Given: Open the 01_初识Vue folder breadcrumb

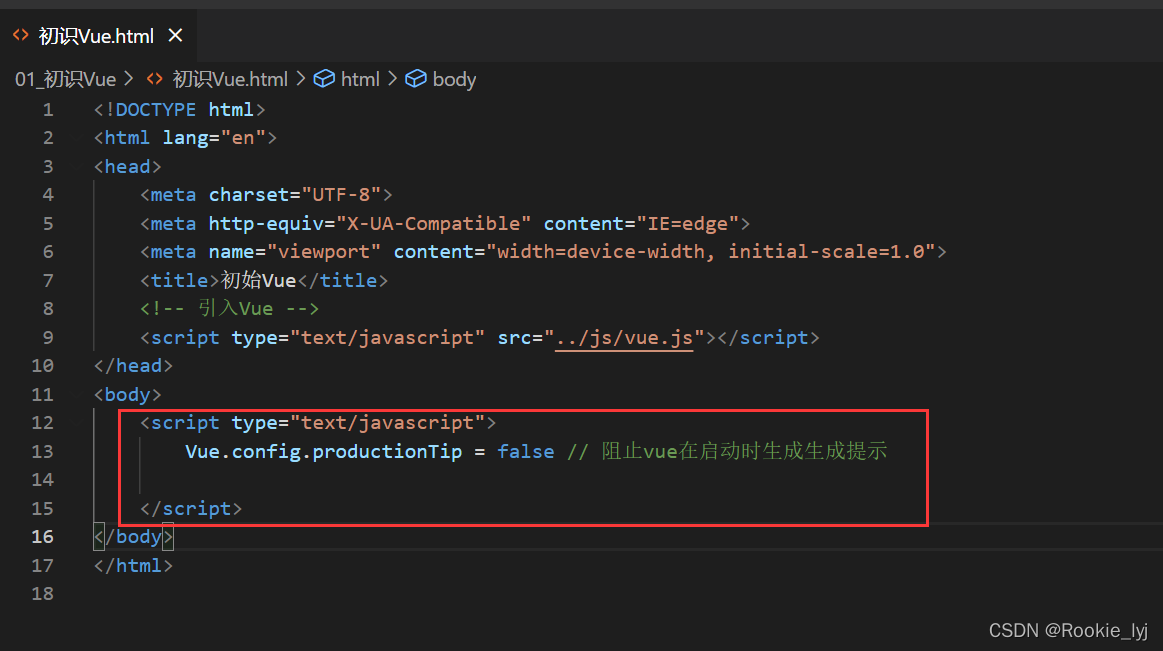Looking at the screenshot, I should [65, 79].
